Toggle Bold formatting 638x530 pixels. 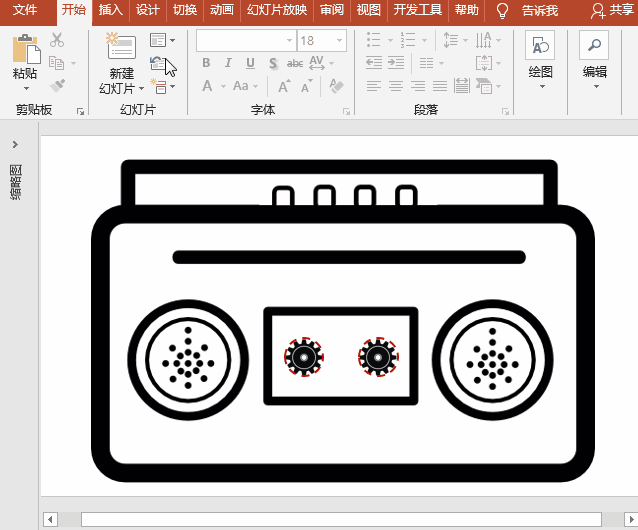[206, 63]
